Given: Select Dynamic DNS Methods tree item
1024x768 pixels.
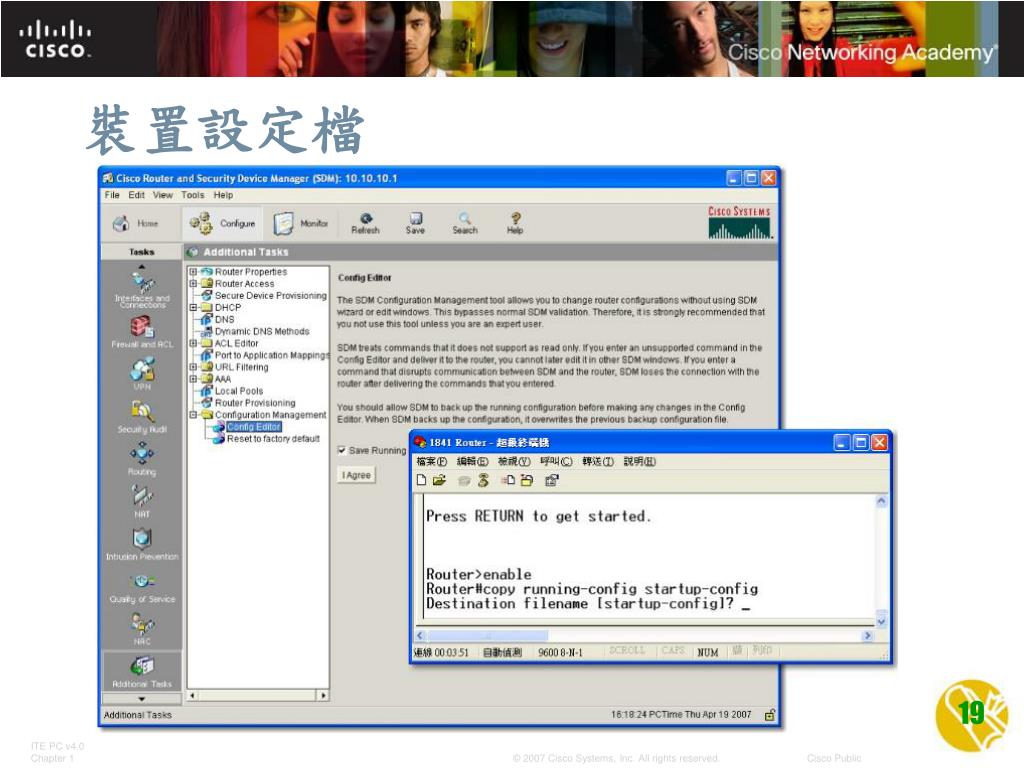Looking at the screenshot, I should pyautogui.click(x=262, y=331).
